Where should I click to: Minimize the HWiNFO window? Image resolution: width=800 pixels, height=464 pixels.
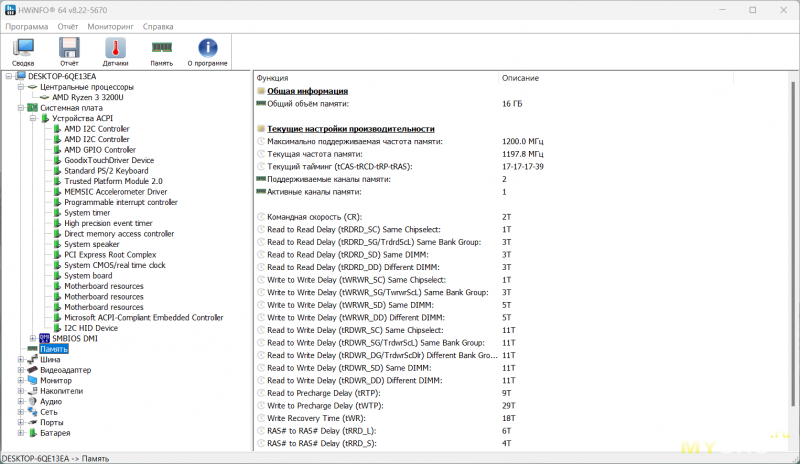(x=722, y=10)
